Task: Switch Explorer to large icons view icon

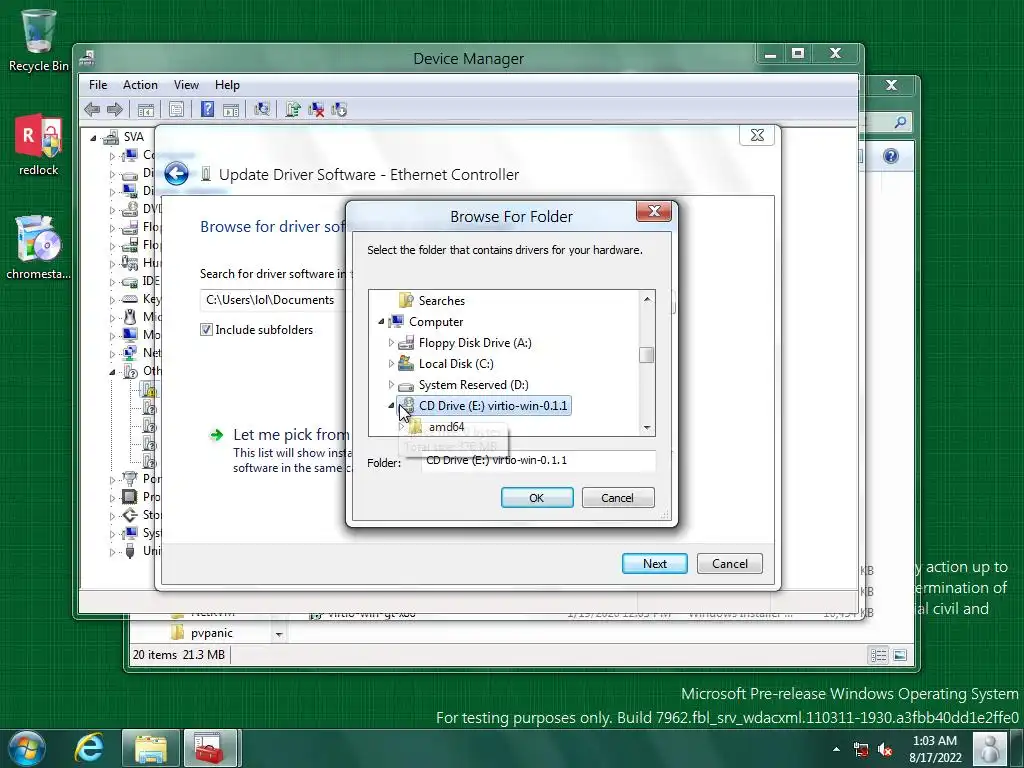Action: click(x=900, y=655)
